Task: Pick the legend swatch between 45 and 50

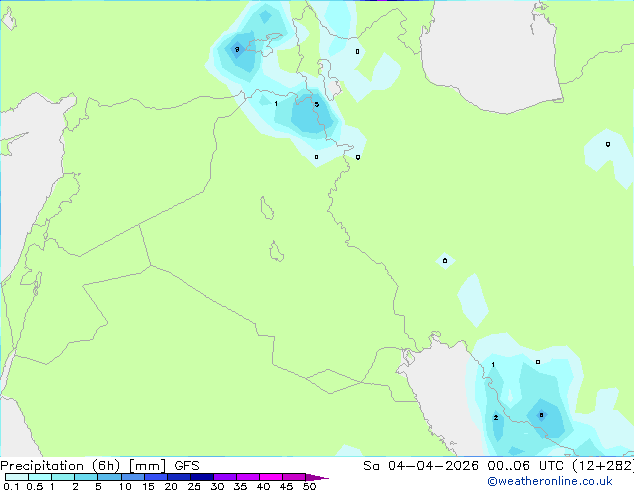Action: 294,477
